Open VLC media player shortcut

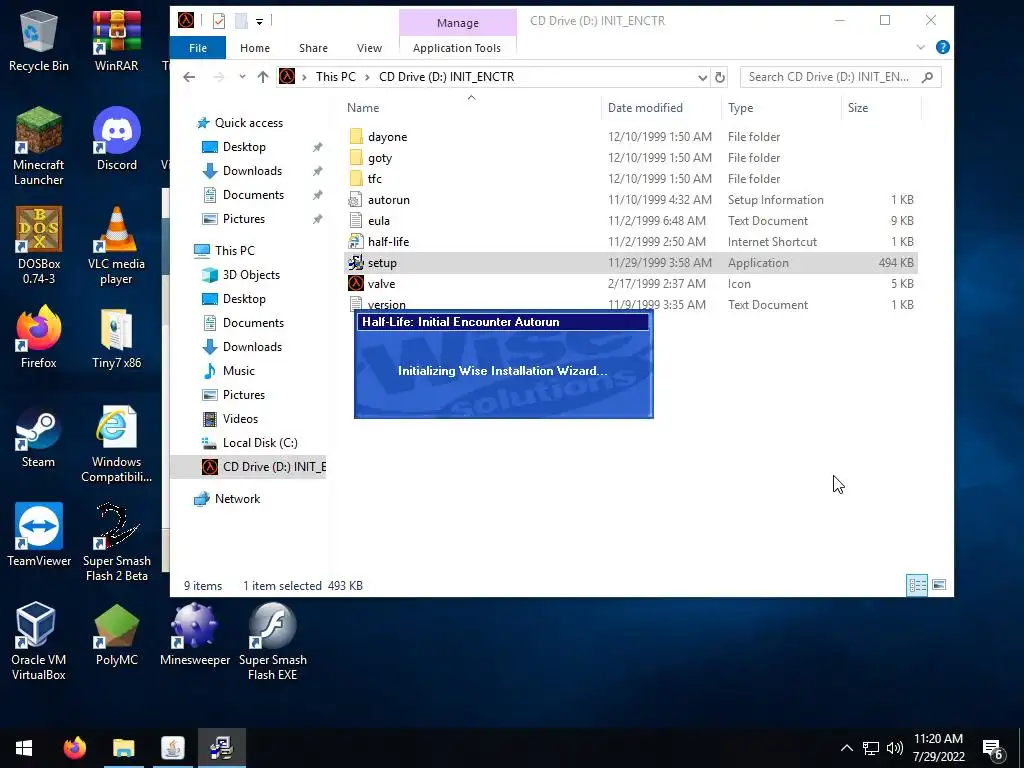pyautogui.click(x=116, y=246)
